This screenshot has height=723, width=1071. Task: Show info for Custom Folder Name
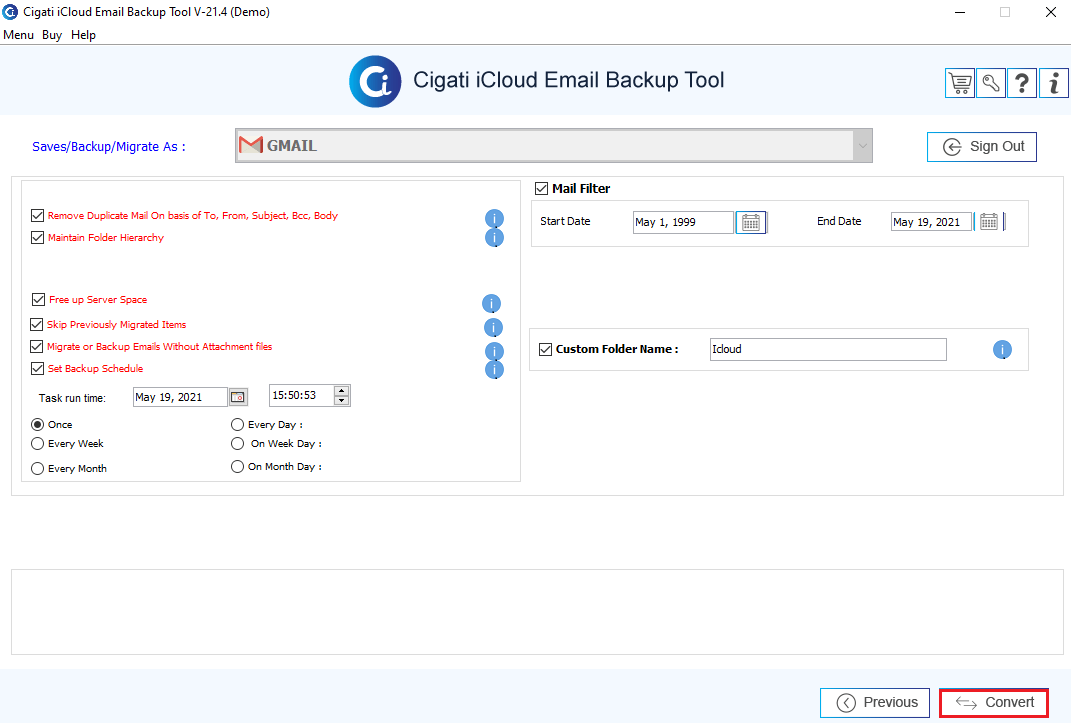tap(1002, 350)
